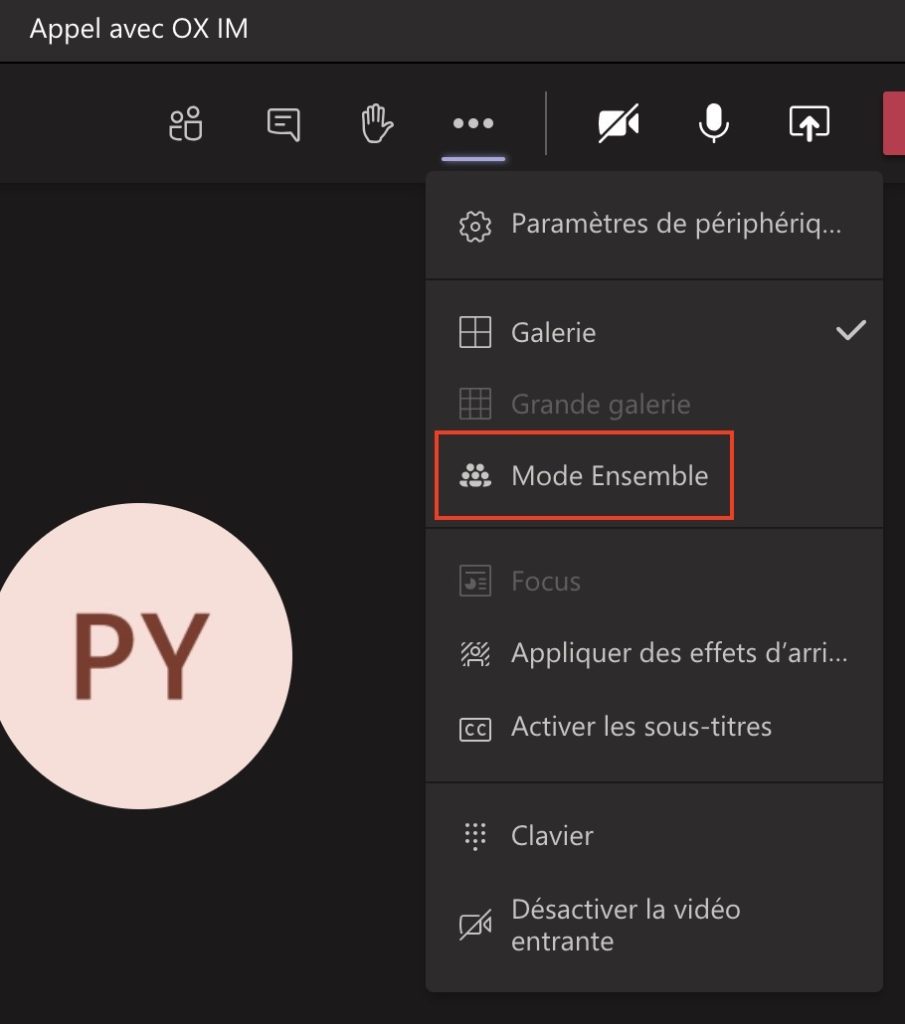Viewport: 905px width, 1024px height.
Task: Click the PY avatar circle
Action: tap(140, 655)
